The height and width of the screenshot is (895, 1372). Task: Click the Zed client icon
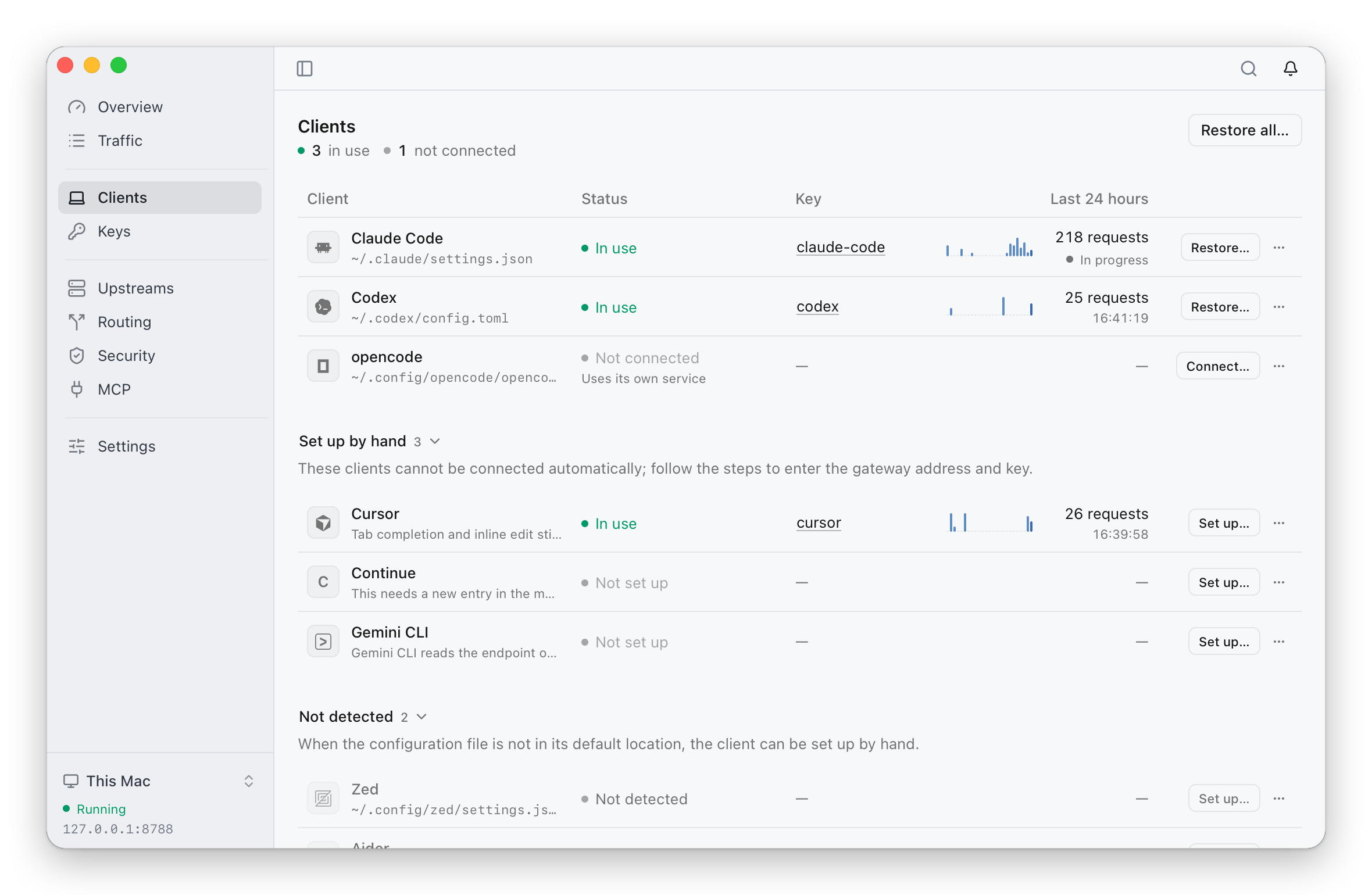tap(323, 799)
